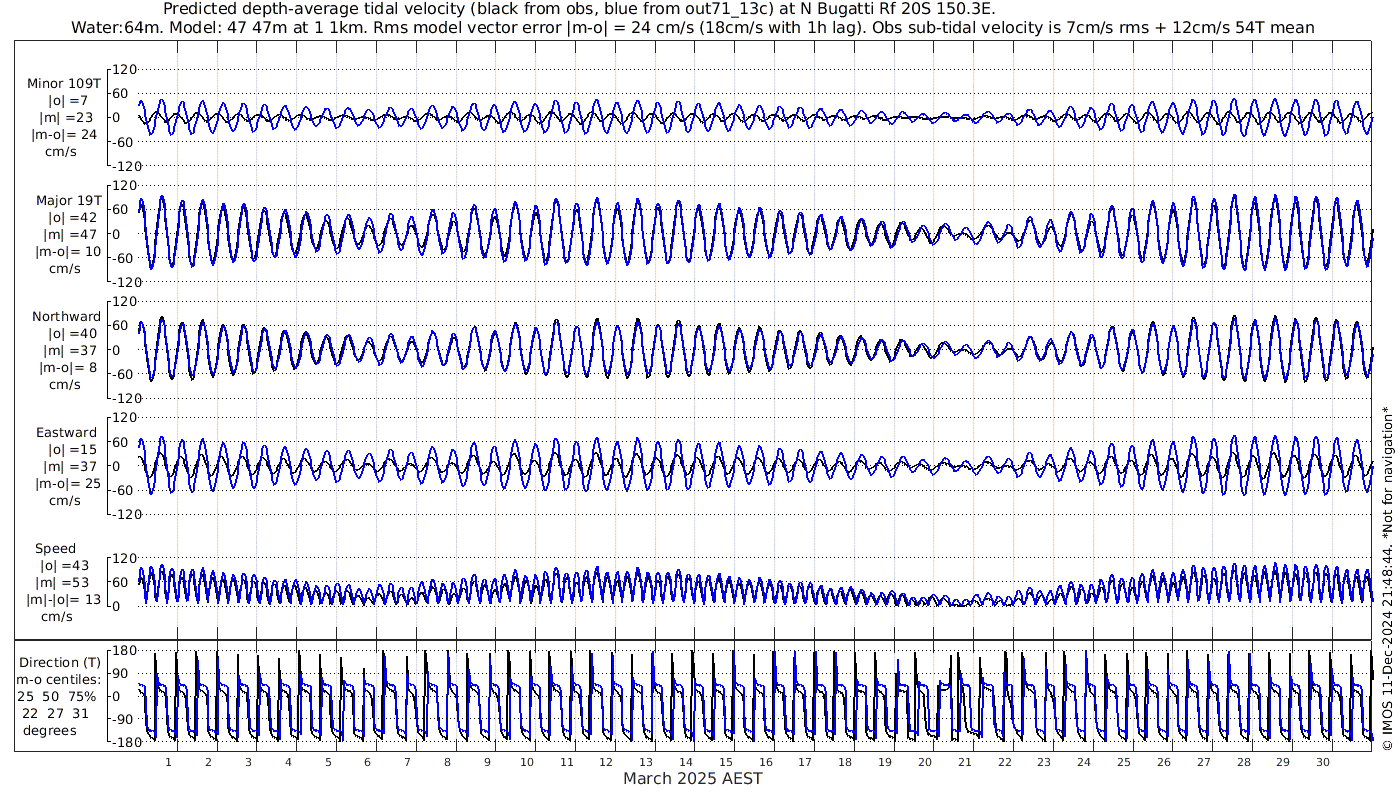Click the '120' tick of Minor panel axis

tap(124, 69)
